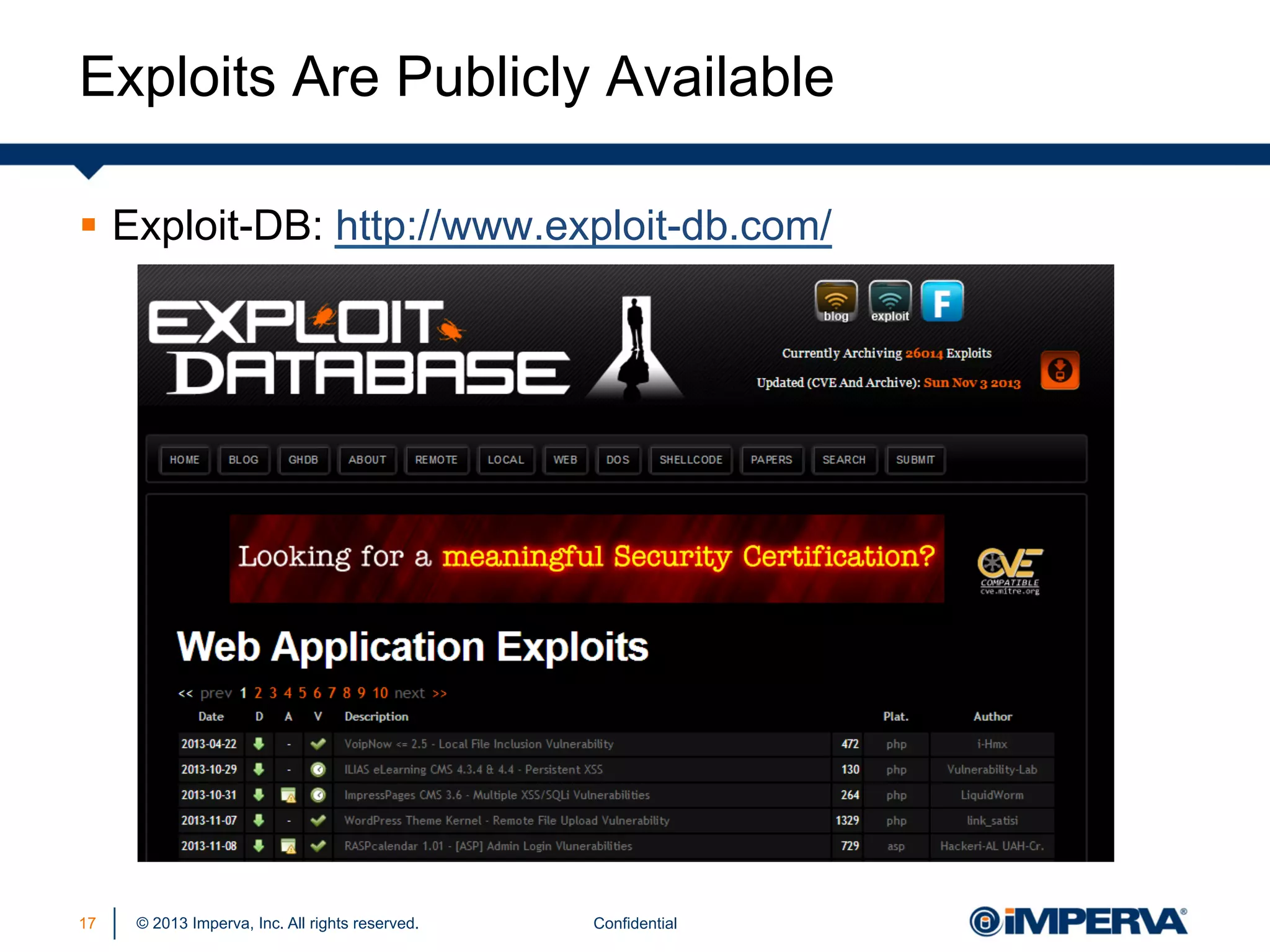Go to page 10 of exploits
The width and height of the screenshot is (1270, 952).
380,693
